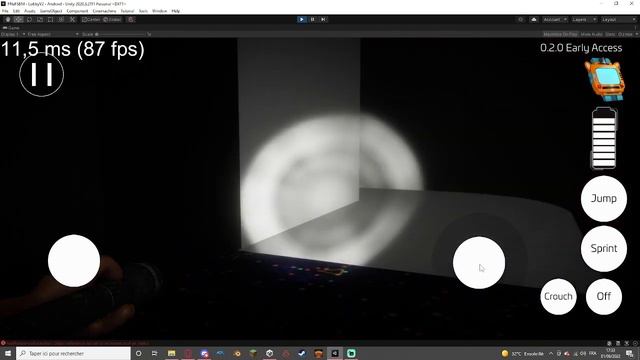Open the Windows Start menu

8,353
